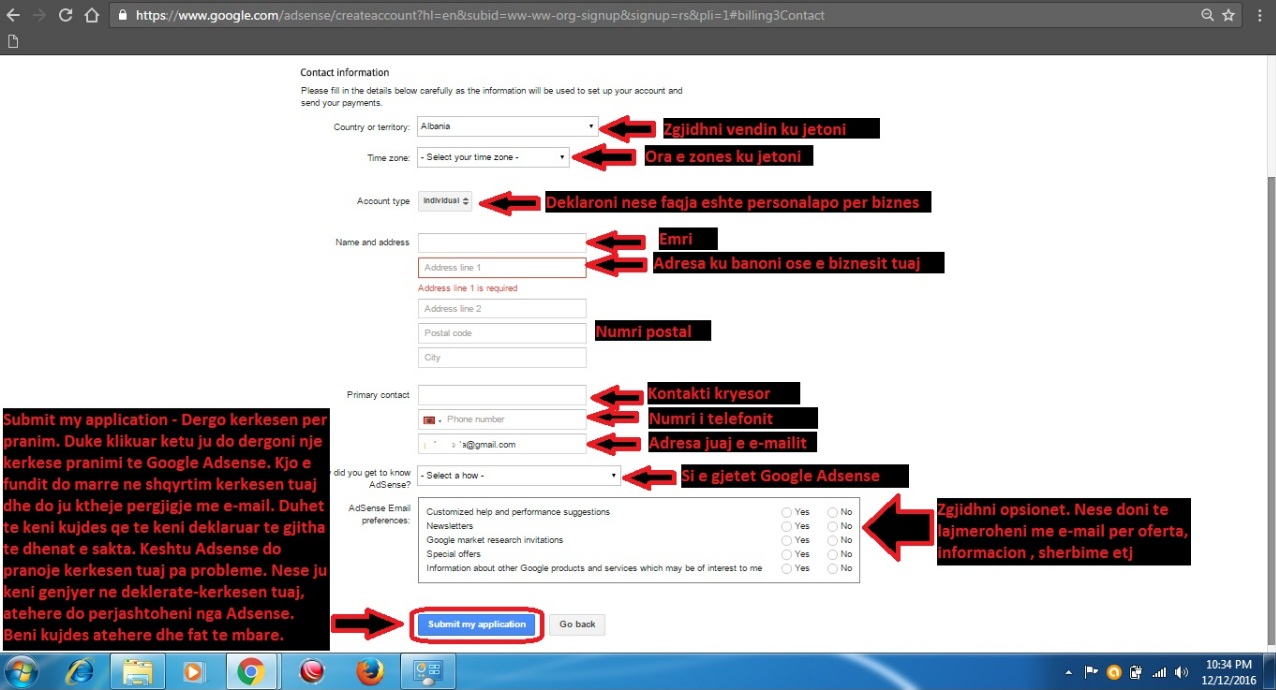Select Yes for Newsletters
Image resolution: width=1276 pixels, height=690 pixels.
pos(787,526)
